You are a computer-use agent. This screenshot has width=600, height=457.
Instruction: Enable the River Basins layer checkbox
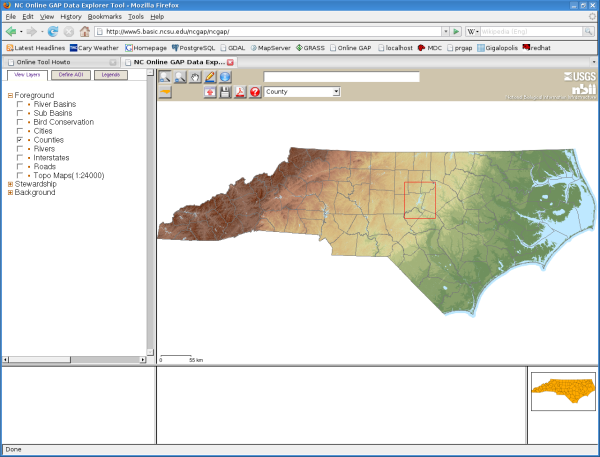[x=20, y=104]
